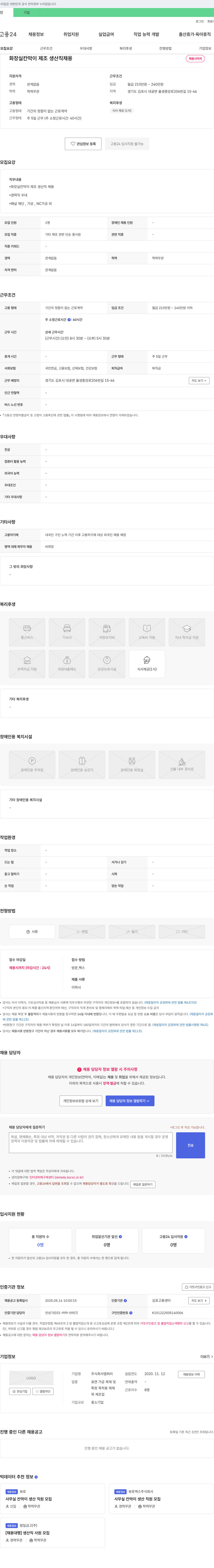Screen dimensions: 214x1568
Task: Click the 면접 screening method tile
Action: [x=82, y=931]
